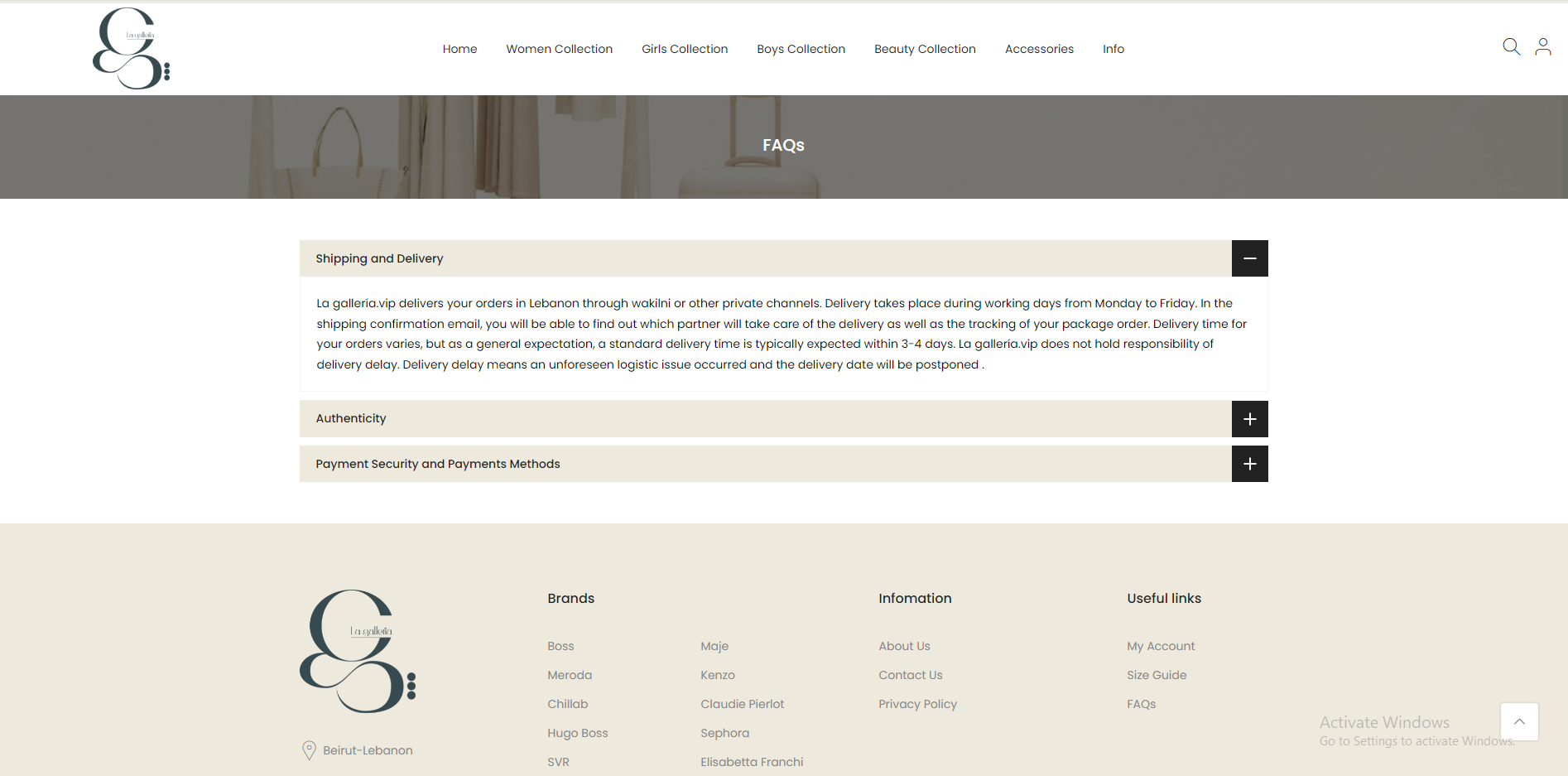Open the Info menu item
Image resolution: width=1568 pixels, height=776 pixels.
coord(1113,49)
